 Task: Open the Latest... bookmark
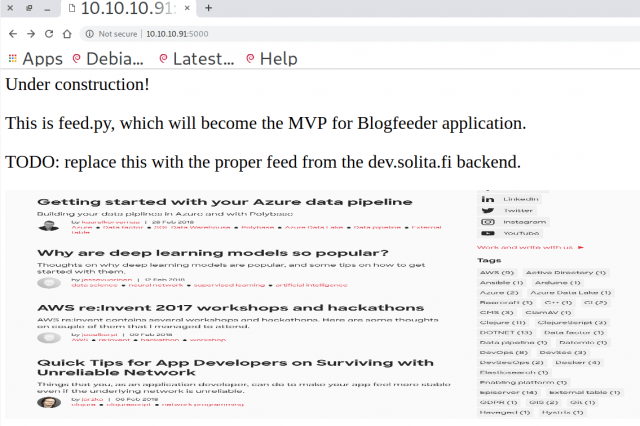tap(195, 59)
